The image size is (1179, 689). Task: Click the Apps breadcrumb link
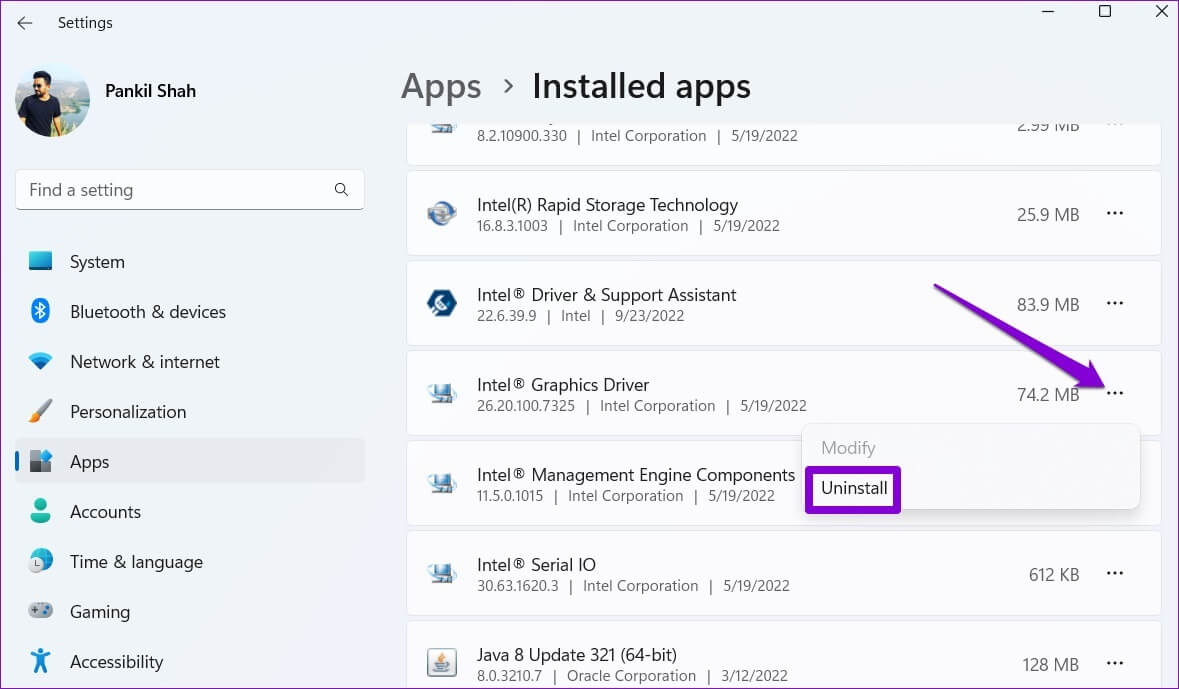coord(441,87)
